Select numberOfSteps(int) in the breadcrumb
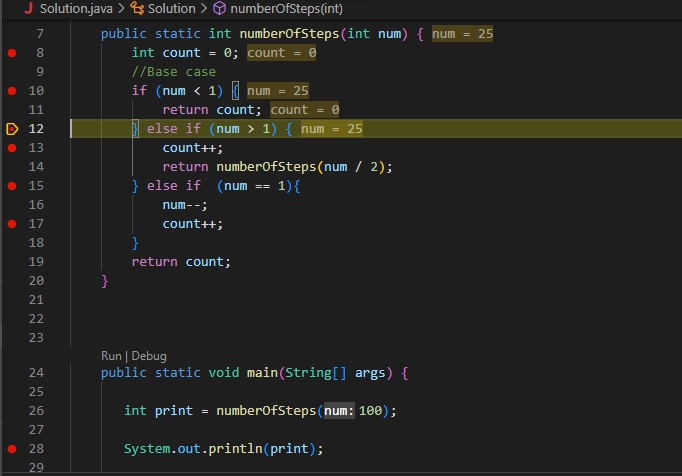 tap(286, 8)
